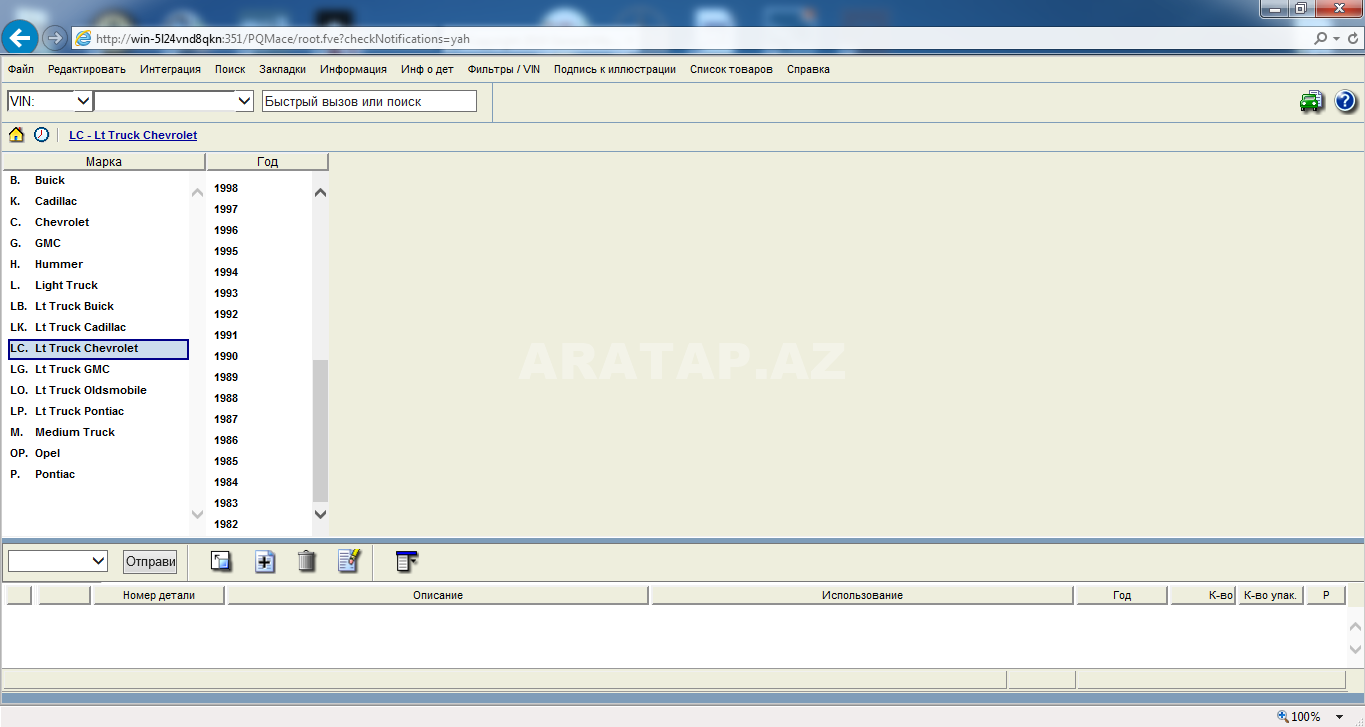Click the Отправи button
The image size is (1365, 727).
(x=150, y=561)
